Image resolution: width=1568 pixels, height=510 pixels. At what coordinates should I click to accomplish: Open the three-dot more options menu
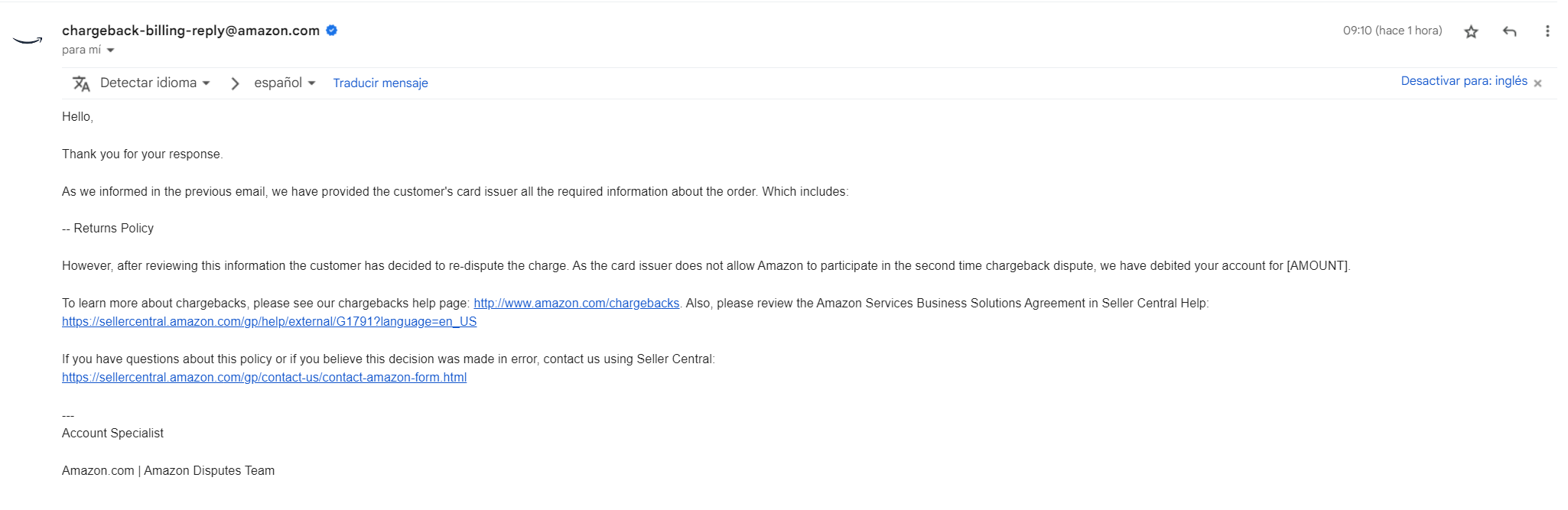point(1547,31)
